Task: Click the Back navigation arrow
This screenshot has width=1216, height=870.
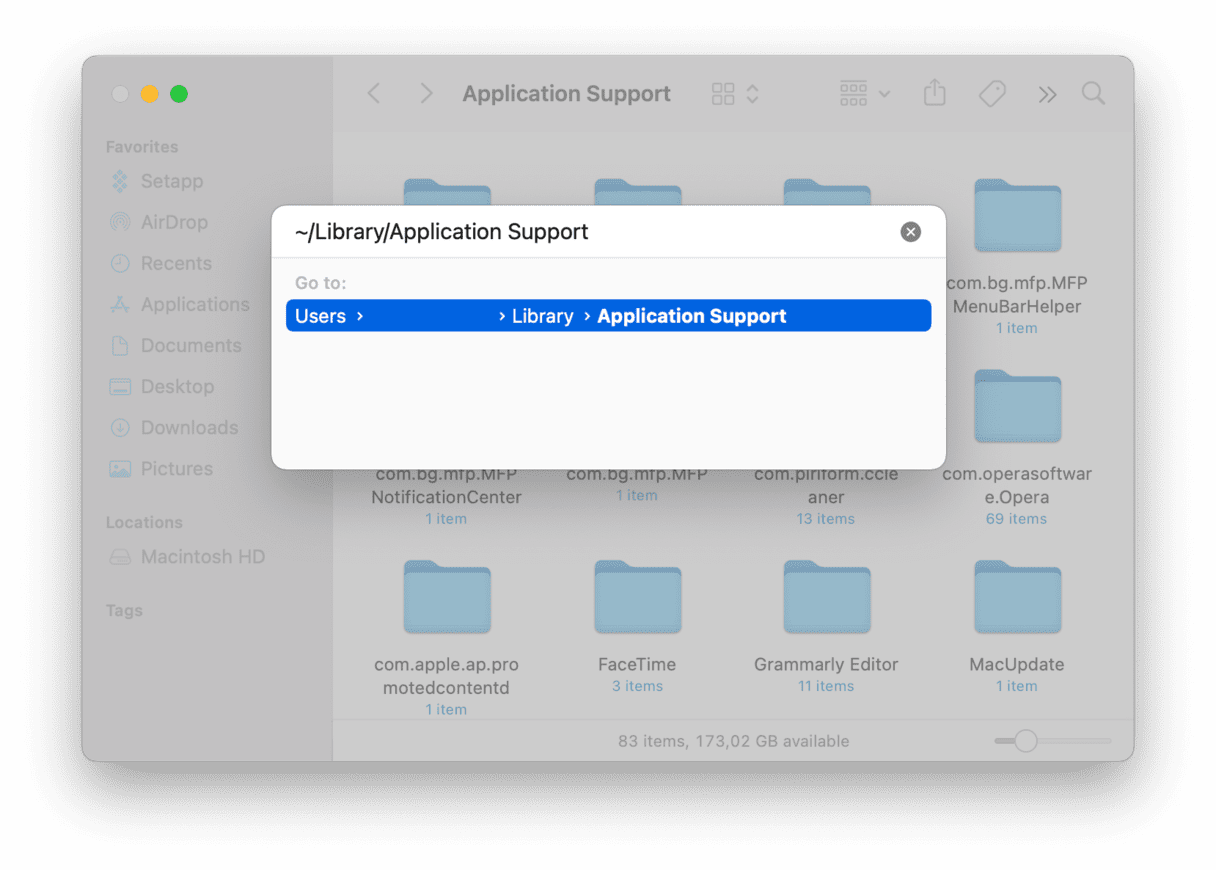Action: (374, 94)
